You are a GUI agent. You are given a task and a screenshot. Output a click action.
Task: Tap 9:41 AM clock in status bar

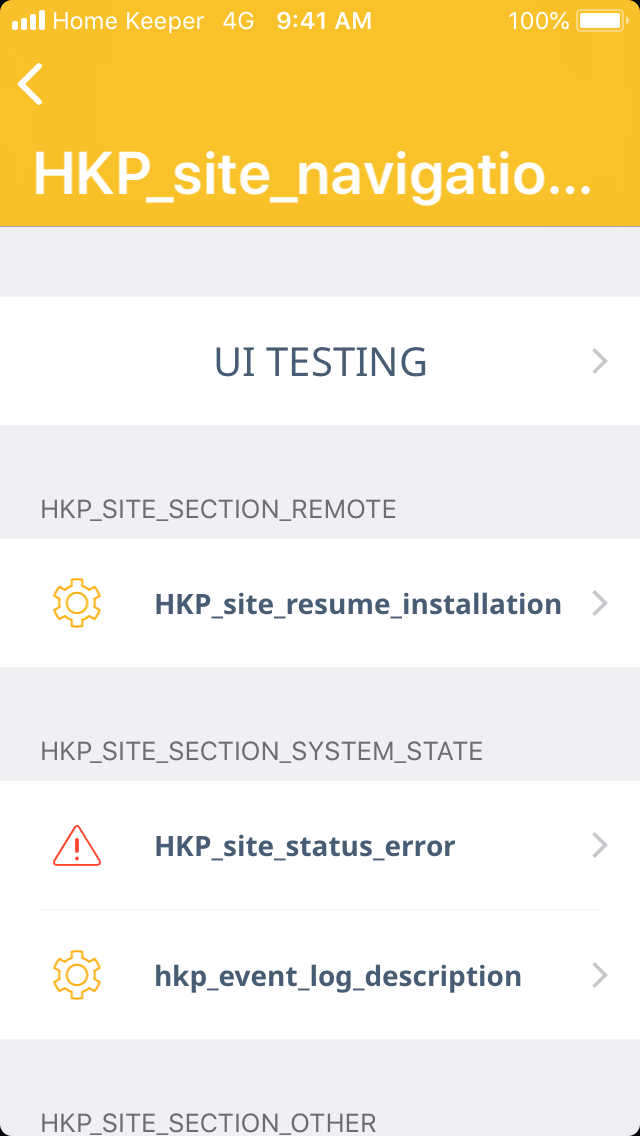(324, 20)
